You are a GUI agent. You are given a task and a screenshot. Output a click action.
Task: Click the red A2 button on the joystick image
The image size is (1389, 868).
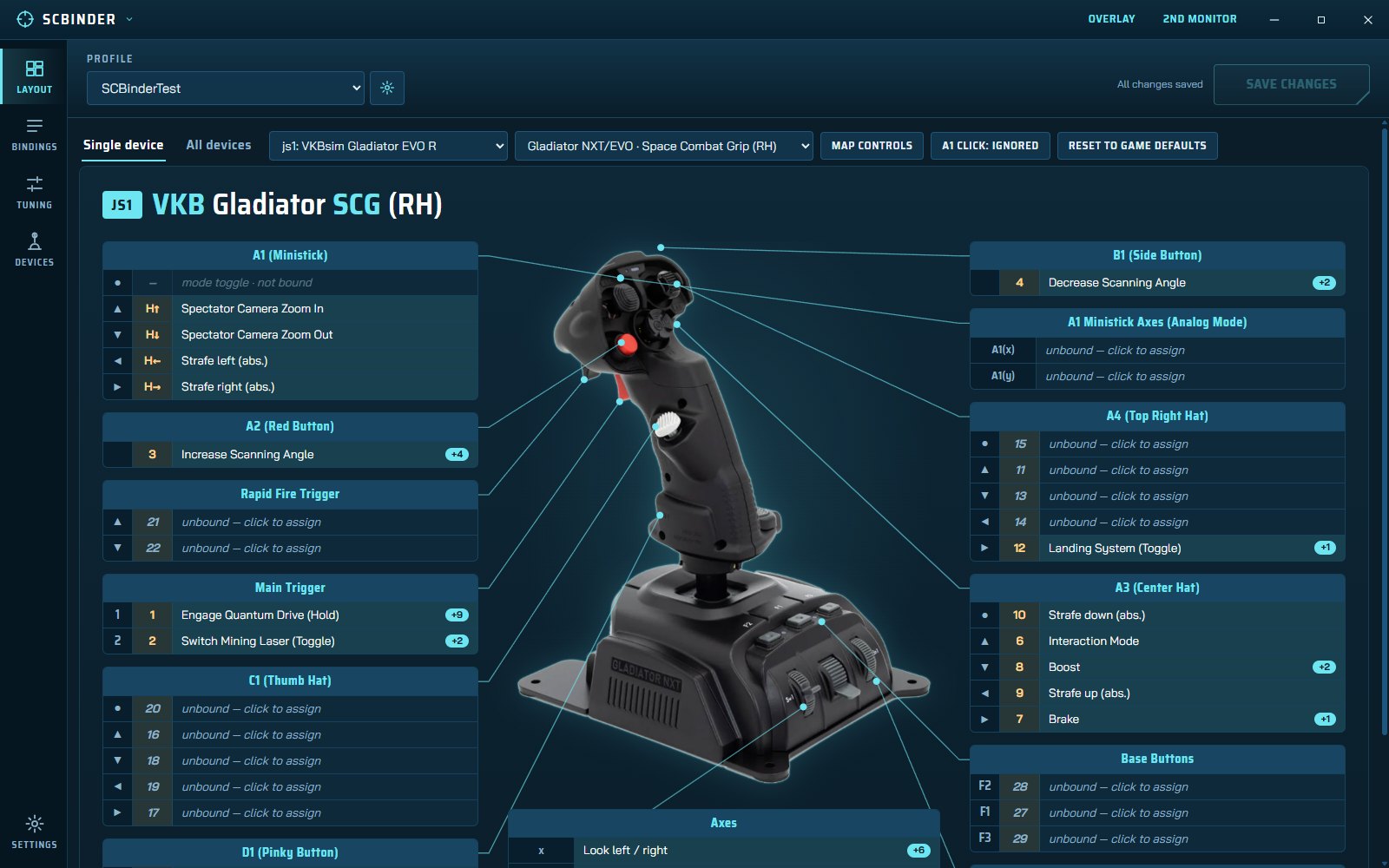(x=627, y=345)
